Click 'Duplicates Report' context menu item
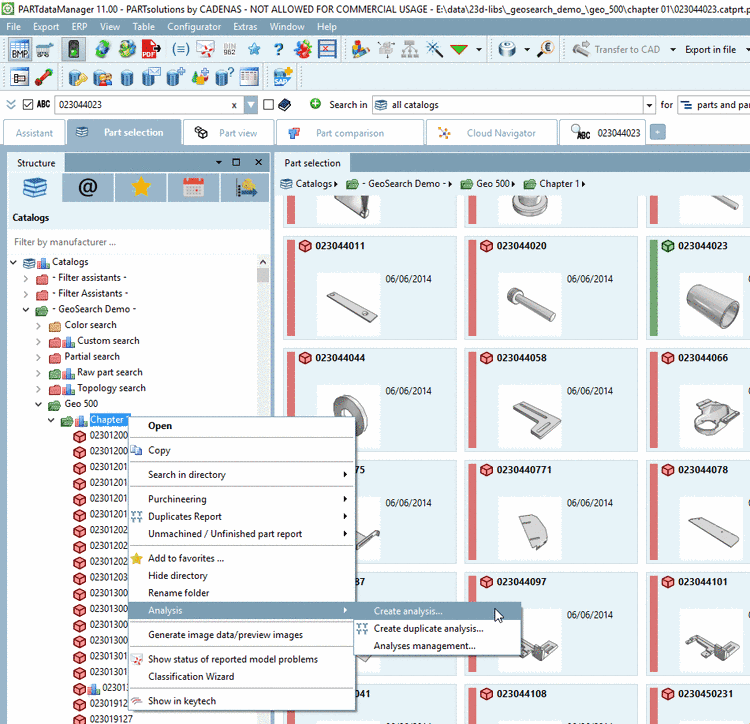 pos(242,516)
